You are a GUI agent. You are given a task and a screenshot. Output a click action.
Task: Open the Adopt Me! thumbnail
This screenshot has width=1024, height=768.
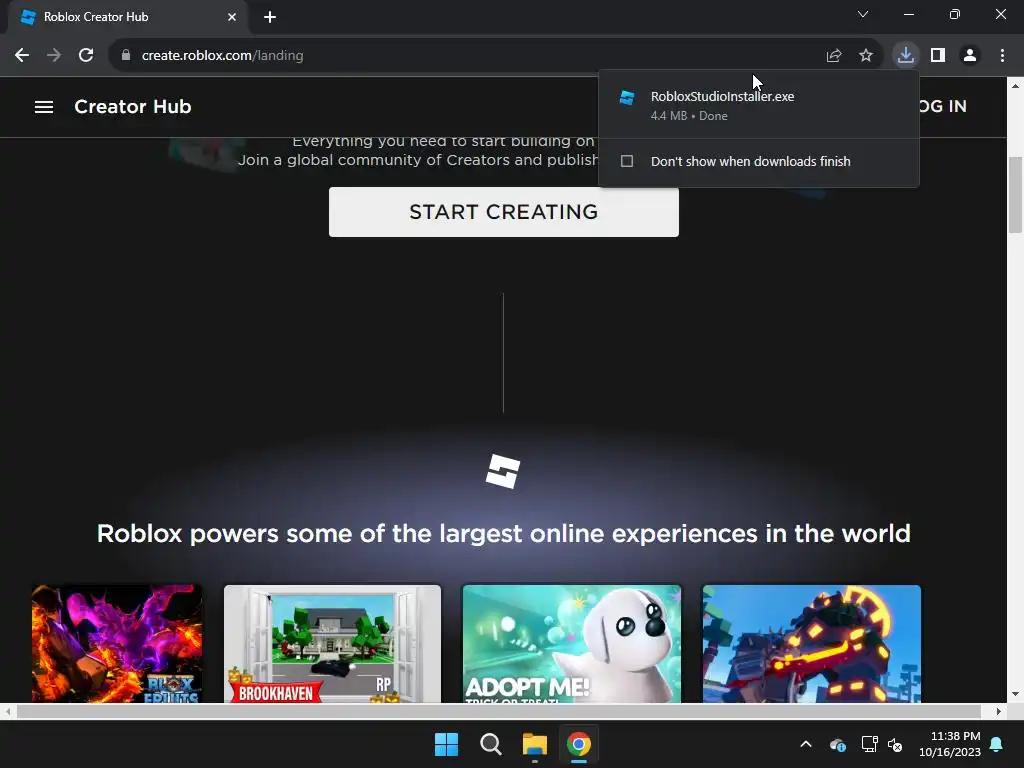pyautogui.click(x=572, y=643)
